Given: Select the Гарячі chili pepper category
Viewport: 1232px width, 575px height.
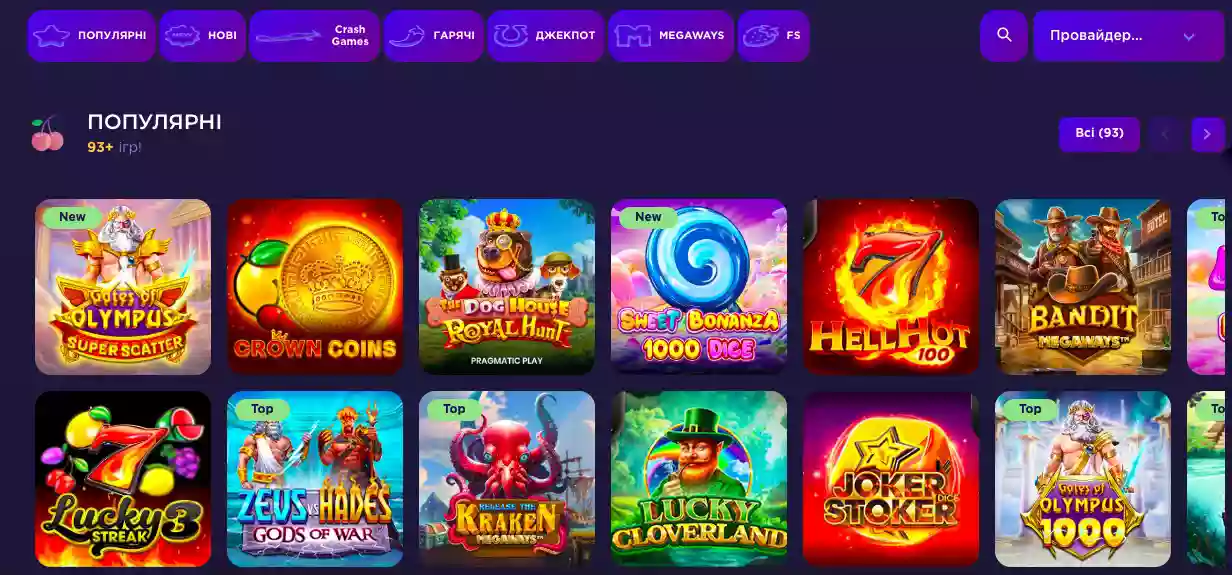Looking at the screenshot, I should click(434, 36).
